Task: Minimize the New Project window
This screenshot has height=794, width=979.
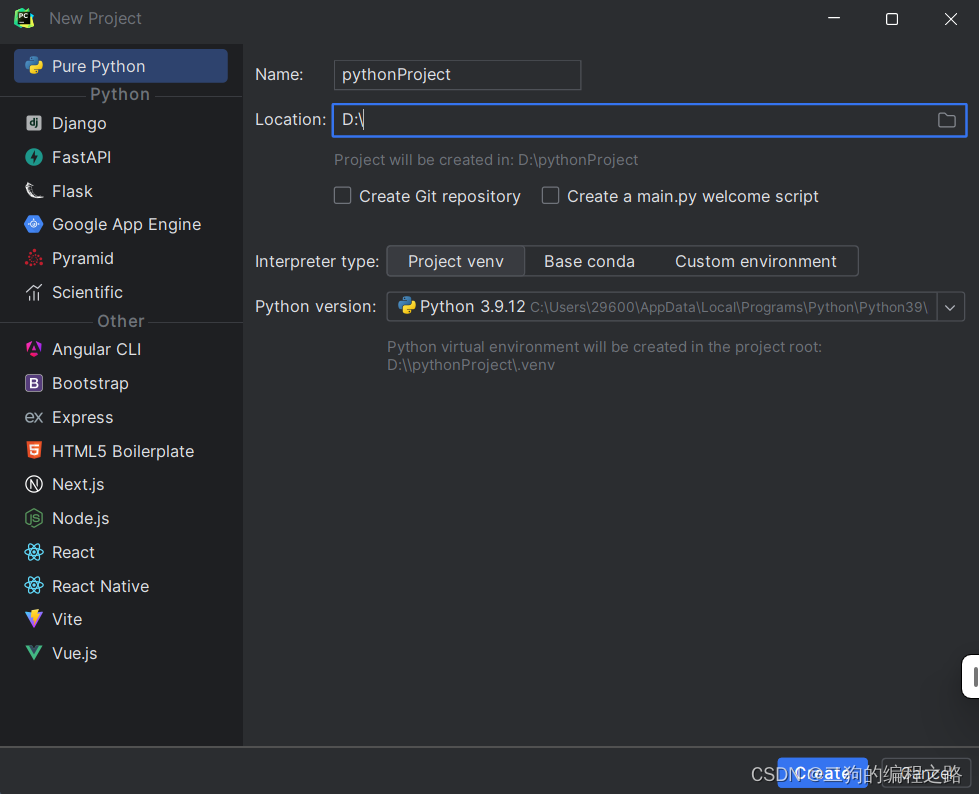Action: [x=834, y=19]
